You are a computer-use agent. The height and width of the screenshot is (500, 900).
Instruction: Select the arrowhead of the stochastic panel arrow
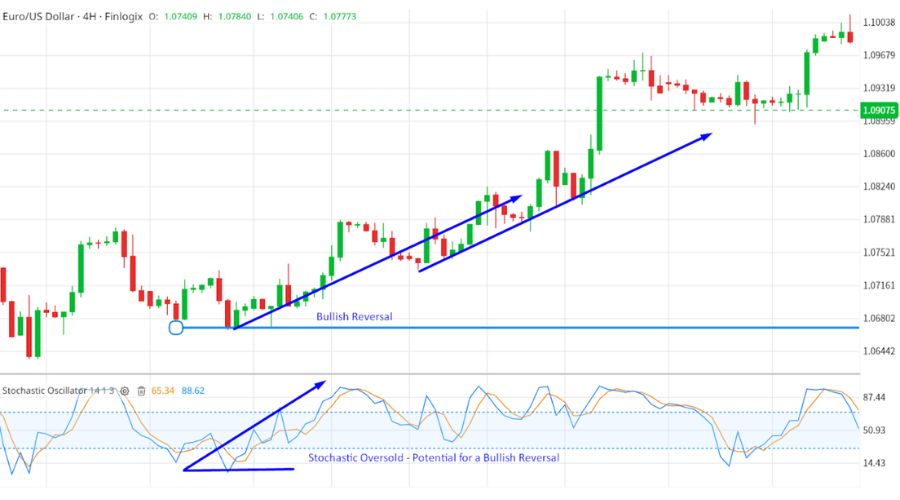[321, 382]
